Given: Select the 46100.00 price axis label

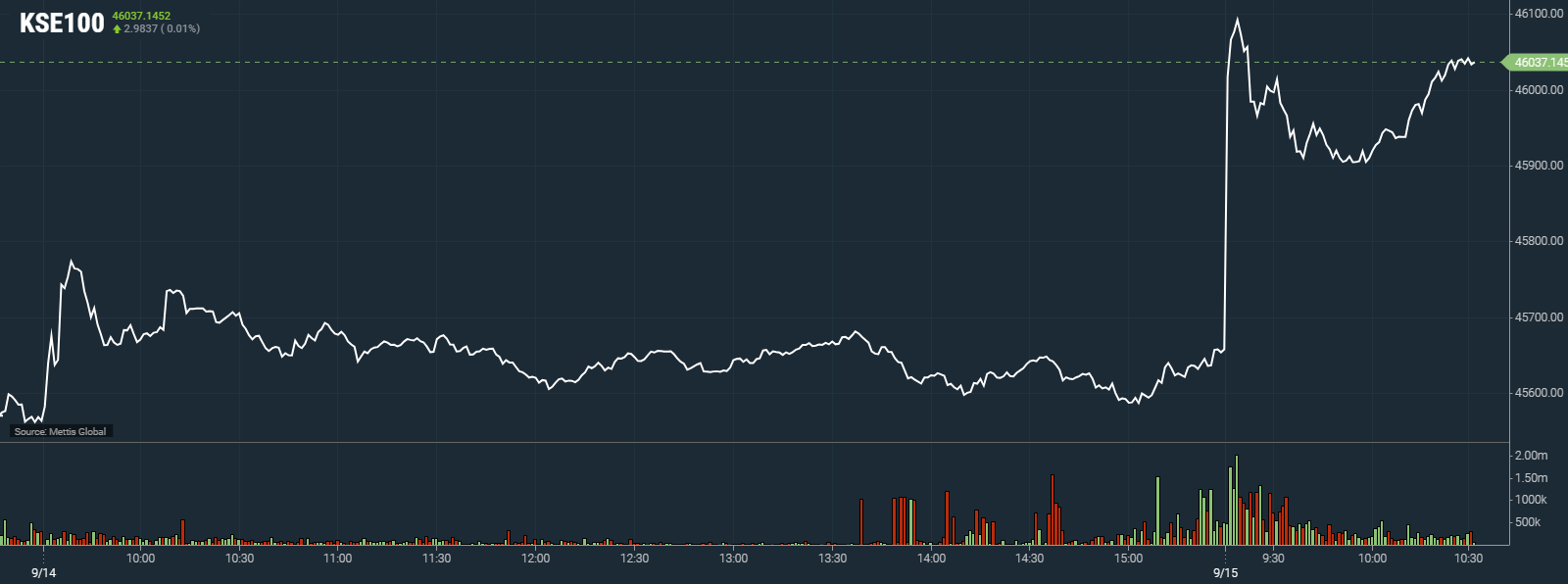Looking at the screenshot, I should point(1539,14).
